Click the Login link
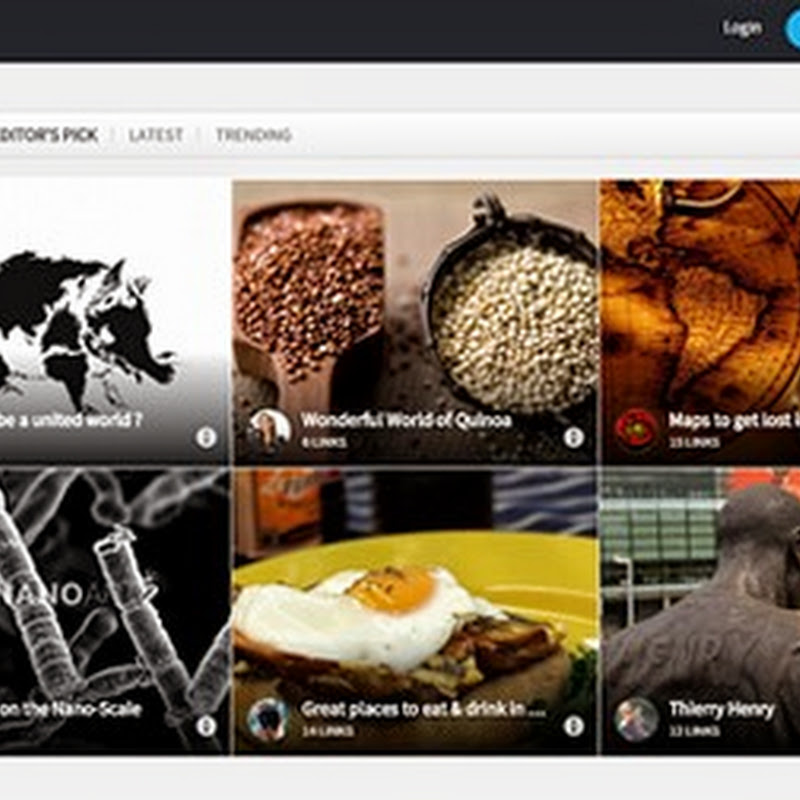Image resolution: width=800 pixels, height=800 pixels. point(742,28)
